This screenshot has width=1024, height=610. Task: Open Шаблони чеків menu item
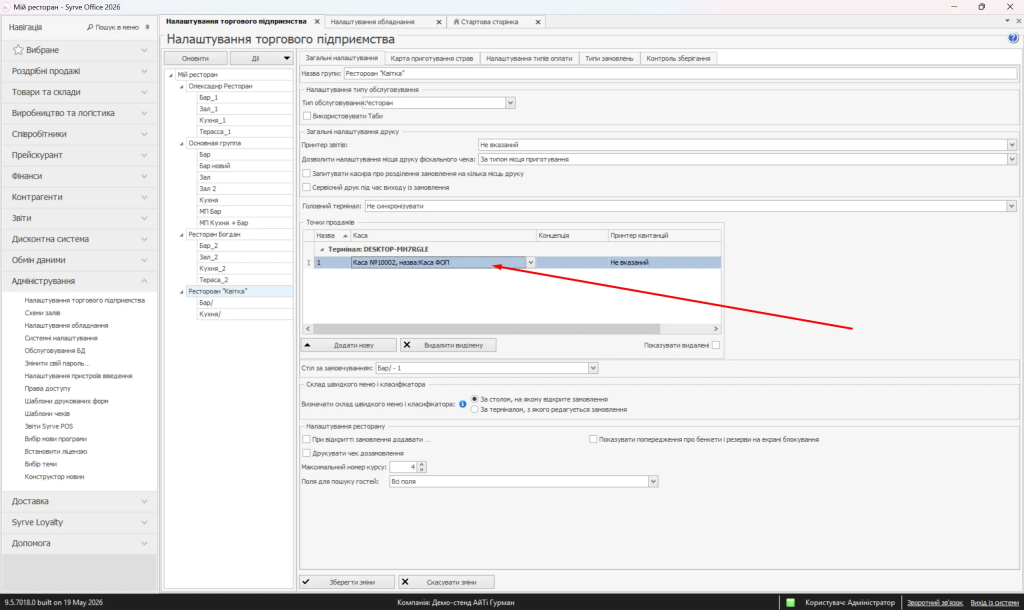click(47, 413)
